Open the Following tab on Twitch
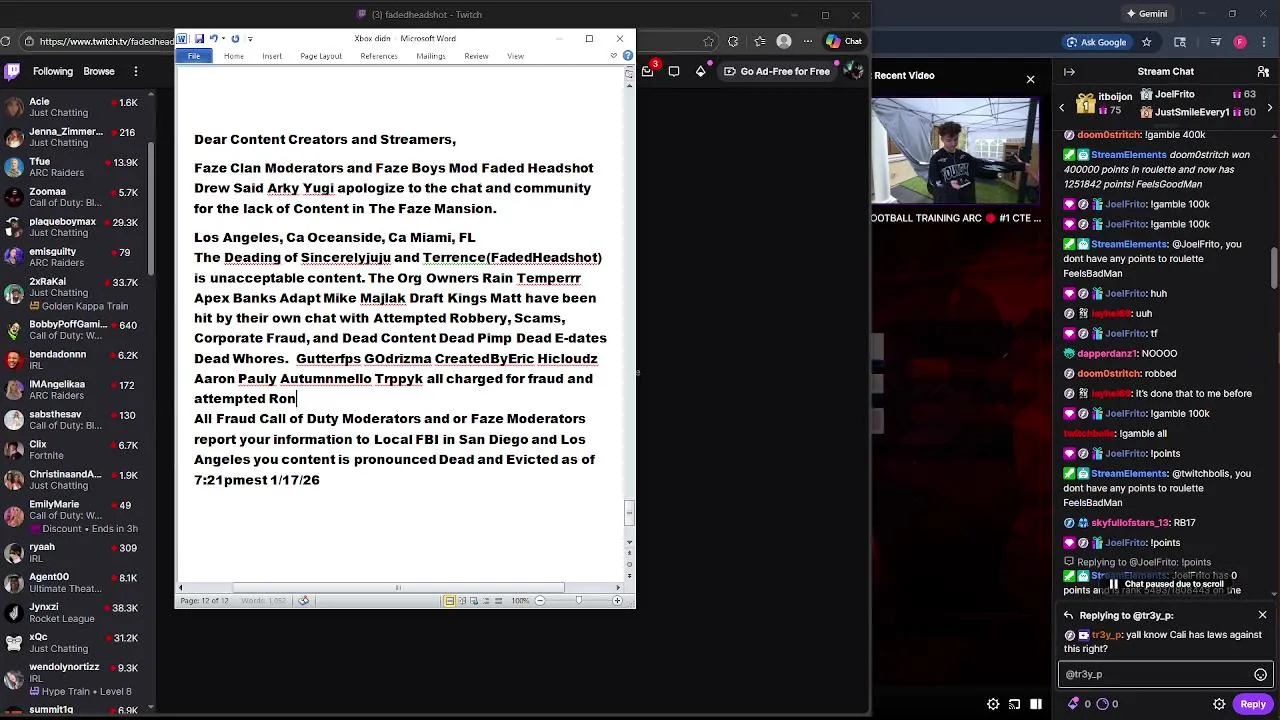Viewport: 1280px width, 720px height. pyautogui.click(x=53, y=71)
